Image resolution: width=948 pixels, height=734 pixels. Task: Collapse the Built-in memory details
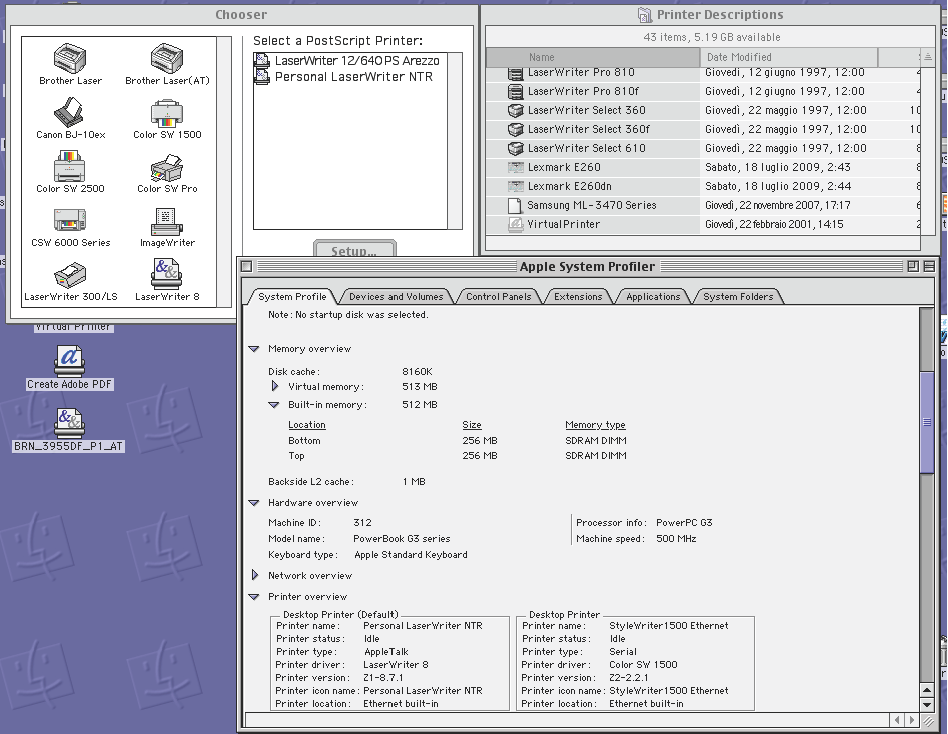pyautogui.click(x=274, y=405)
